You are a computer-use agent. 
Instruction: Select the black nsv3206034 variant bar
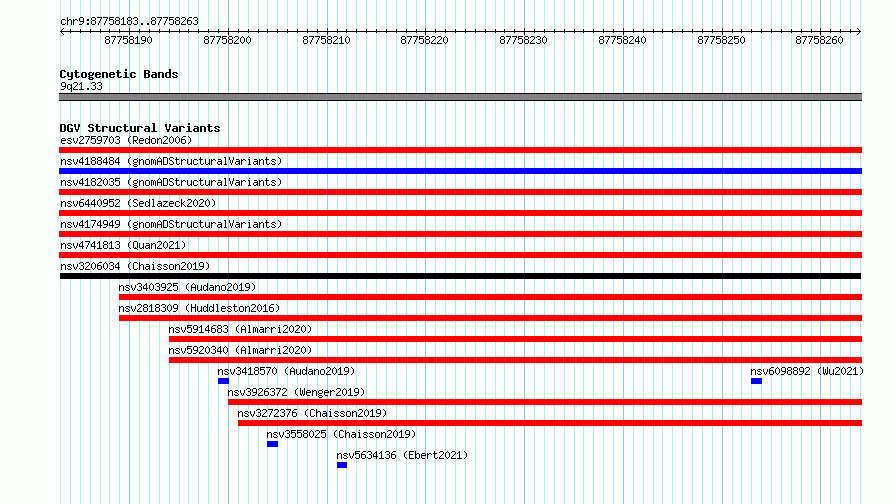(460, 276)
